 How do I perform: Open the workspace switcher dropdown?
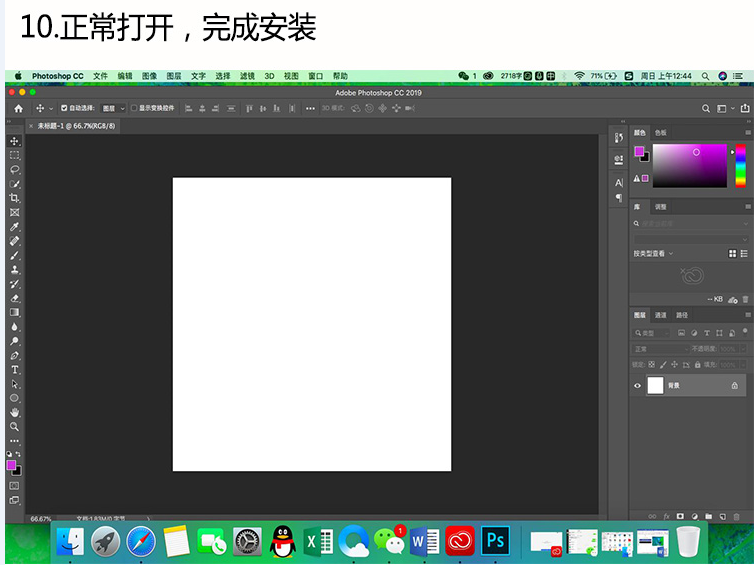[x=725, y=109]
